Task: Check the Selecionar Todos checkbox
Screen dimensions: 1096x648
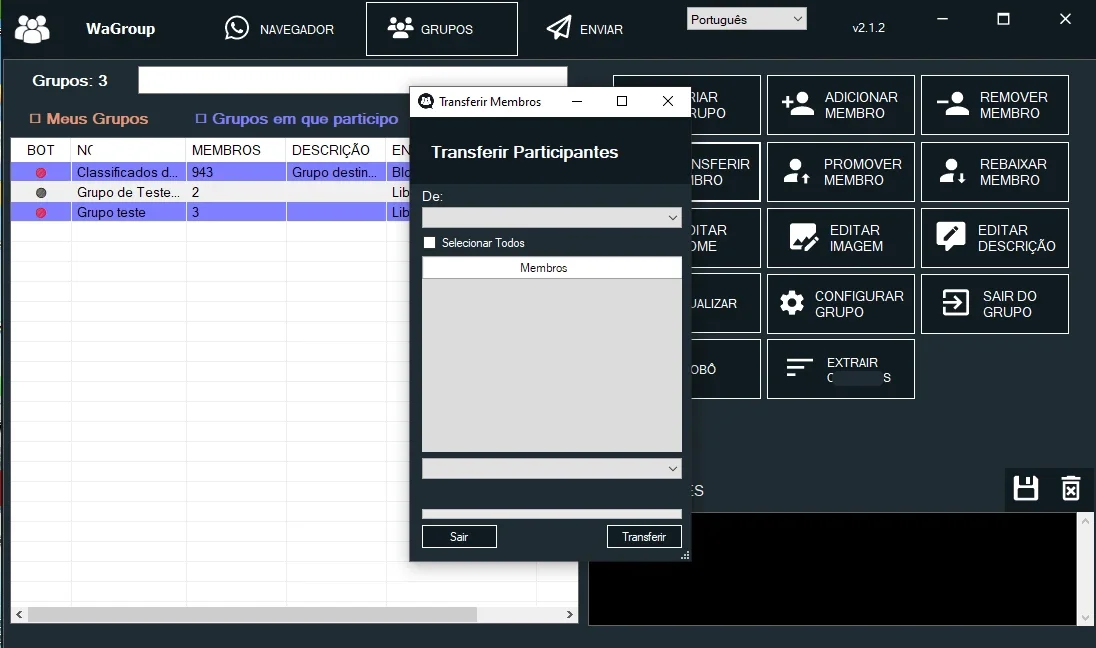Action: point(429,243)
